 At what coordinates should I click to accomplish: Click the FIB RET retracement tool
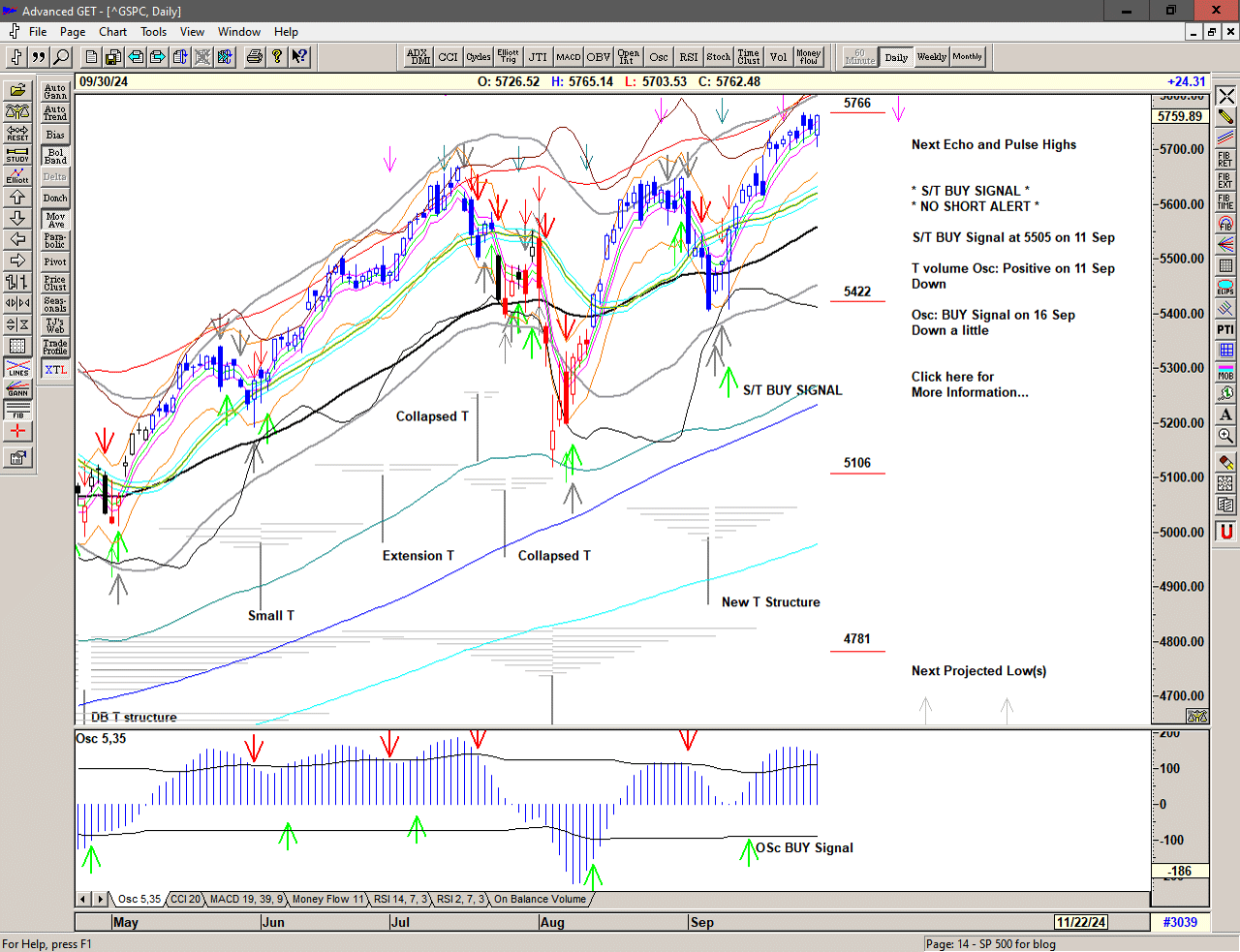[x=1225, y=159]
